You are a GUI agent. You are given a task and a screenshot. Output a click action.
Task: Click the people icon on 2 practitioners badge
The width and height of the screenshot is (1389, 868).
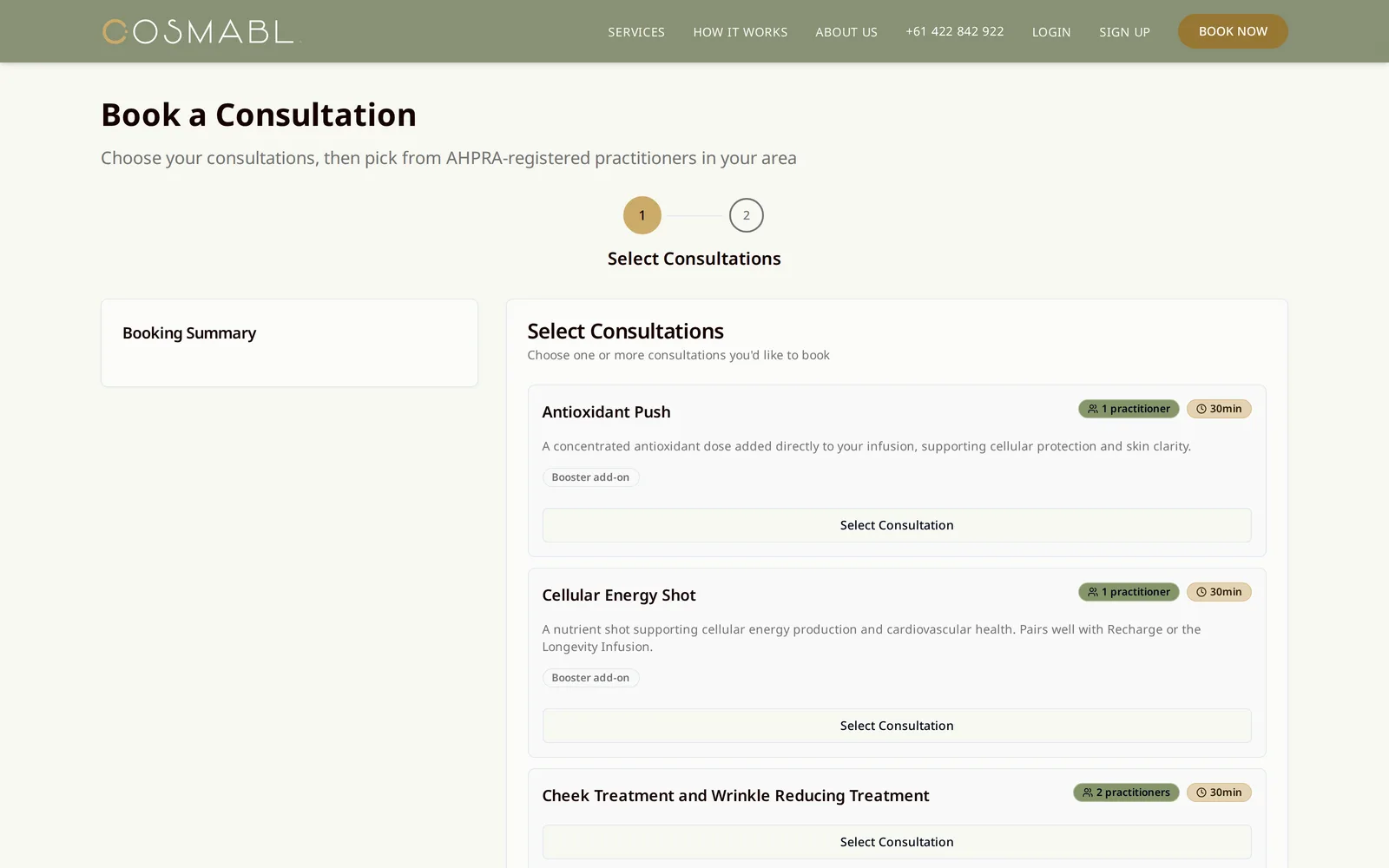click(x=1088, y=792)
